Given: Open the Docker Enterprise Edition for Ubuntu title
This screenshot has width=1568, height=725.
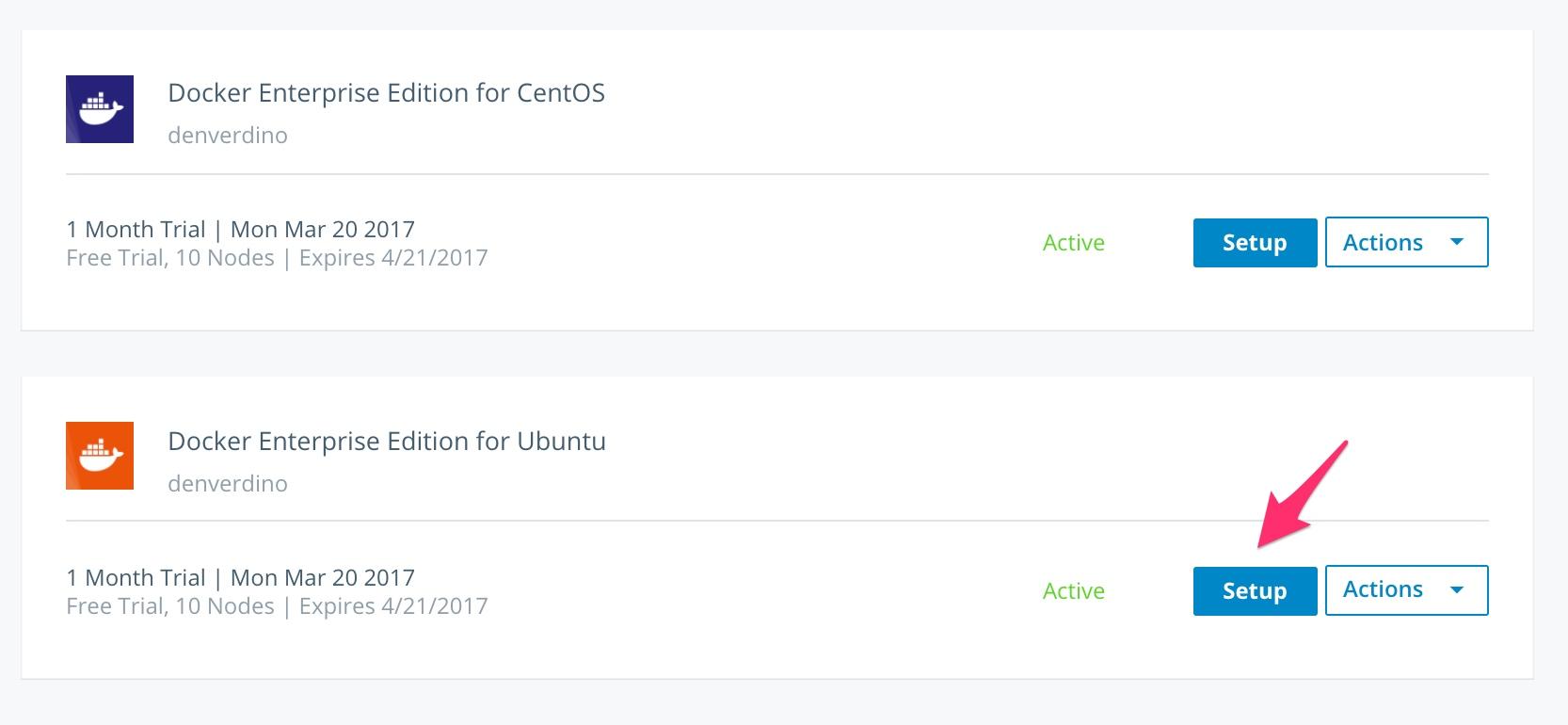Looking at the screenshot, I should coord(387,441).
